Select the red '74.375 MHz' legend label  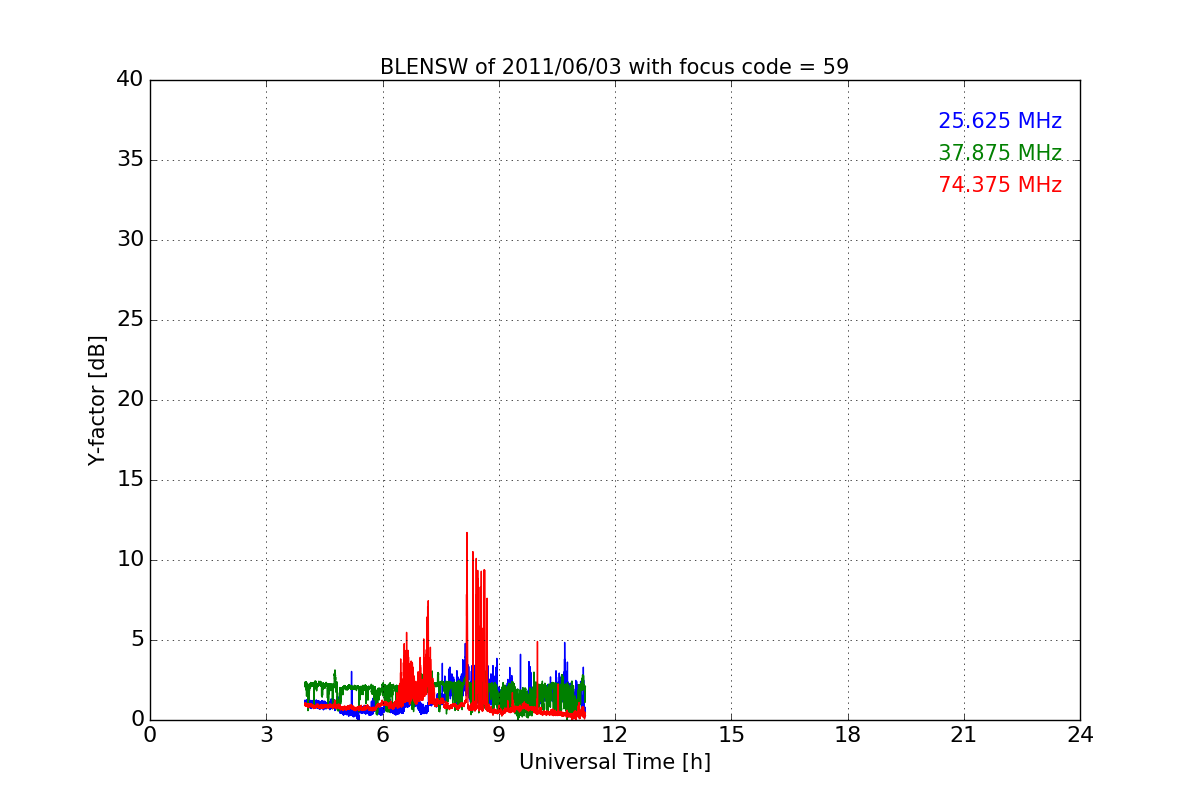[x=1000, y=185]
